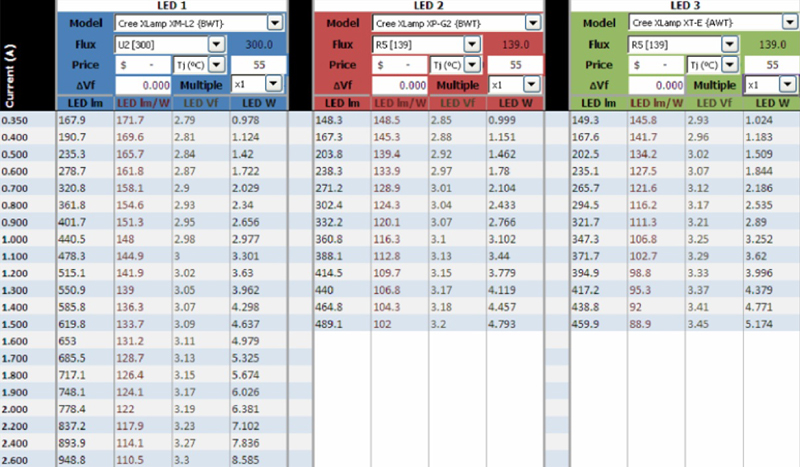The image size is (800, 467).
Task: Click LED 2 'LED W' column header
Action: pos(515,103)
